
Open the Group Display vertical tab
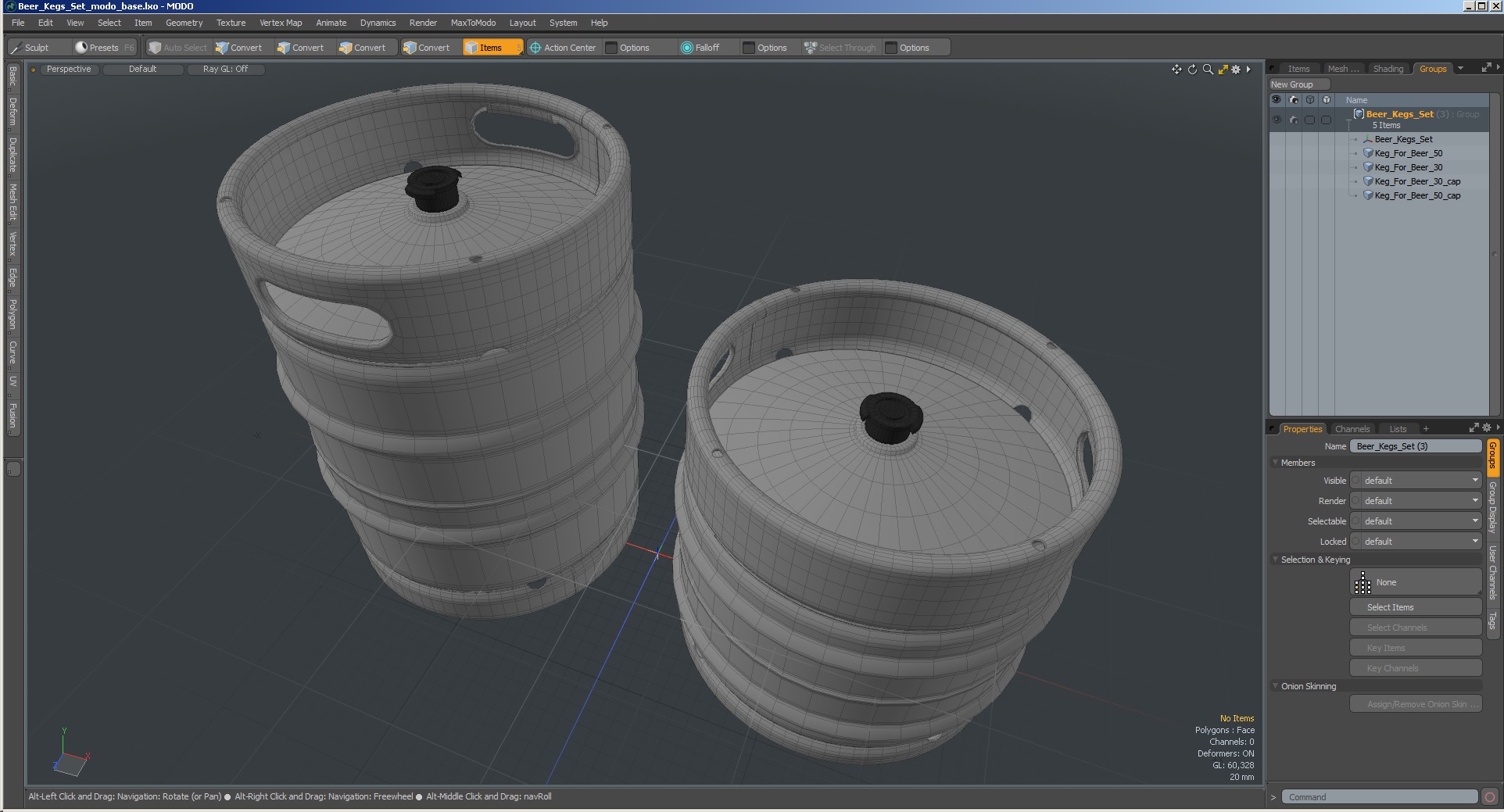(1492, 507)
